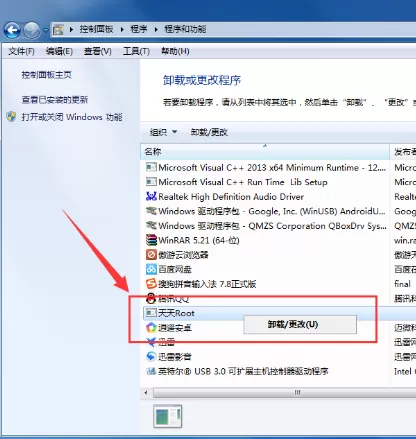Click the 迅雷 bird icon

click(151, 342)
